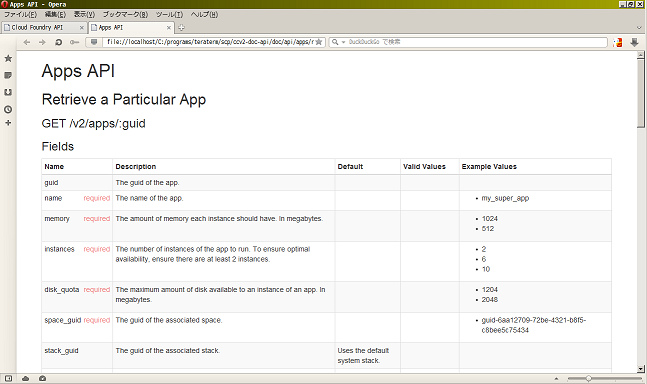Open the ヘルプ(H) menu
The width and height of the screenshot is (647, 384).
coord(204,14)
